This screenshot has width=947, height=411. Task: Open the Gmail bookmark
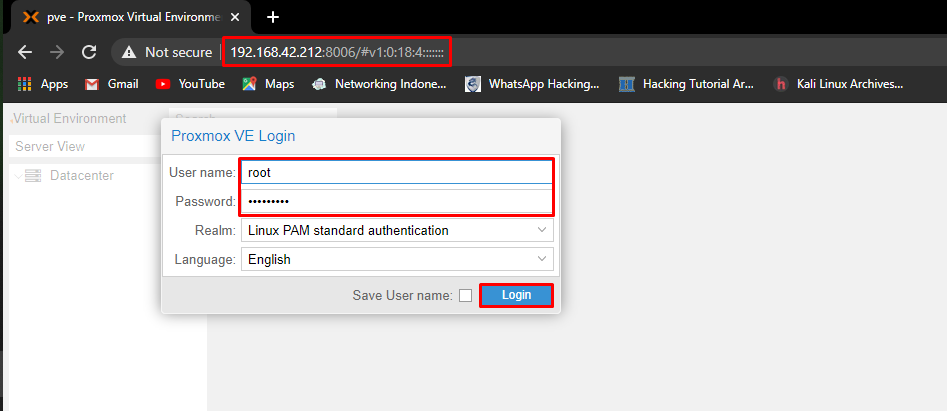[112, 84]
